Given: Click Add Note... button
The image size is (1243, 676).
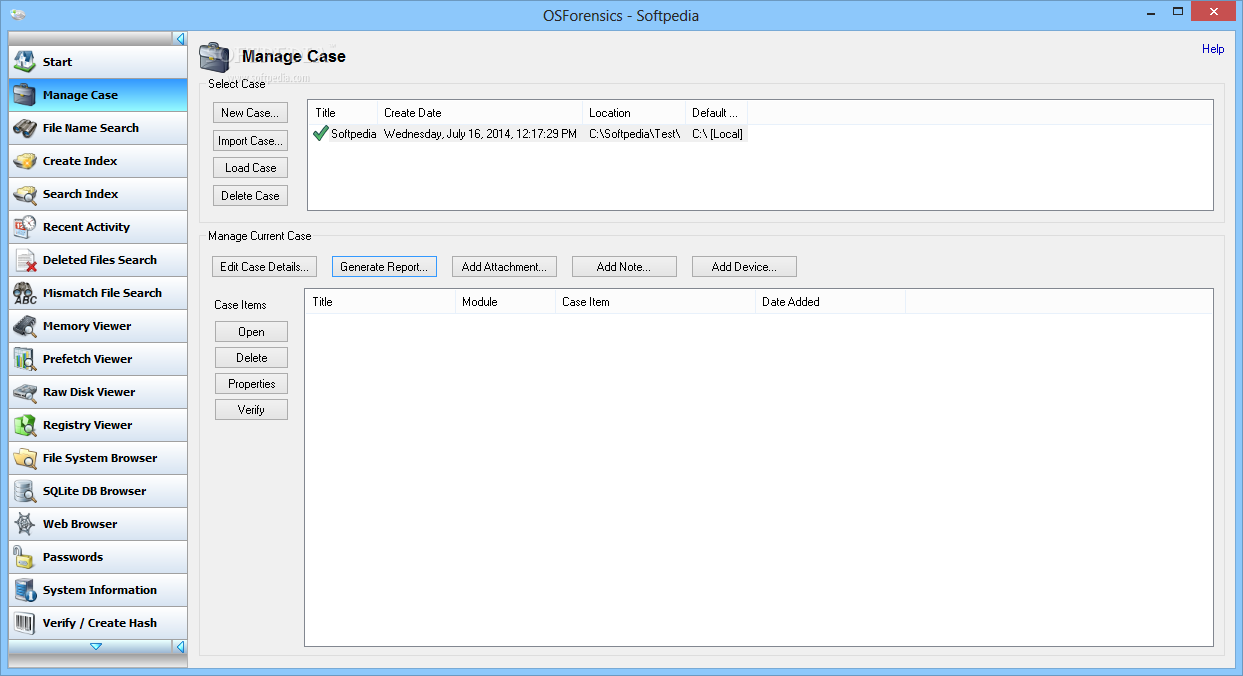Looking at the screenshot, I should pyautogui.click(x=624, y=267).
